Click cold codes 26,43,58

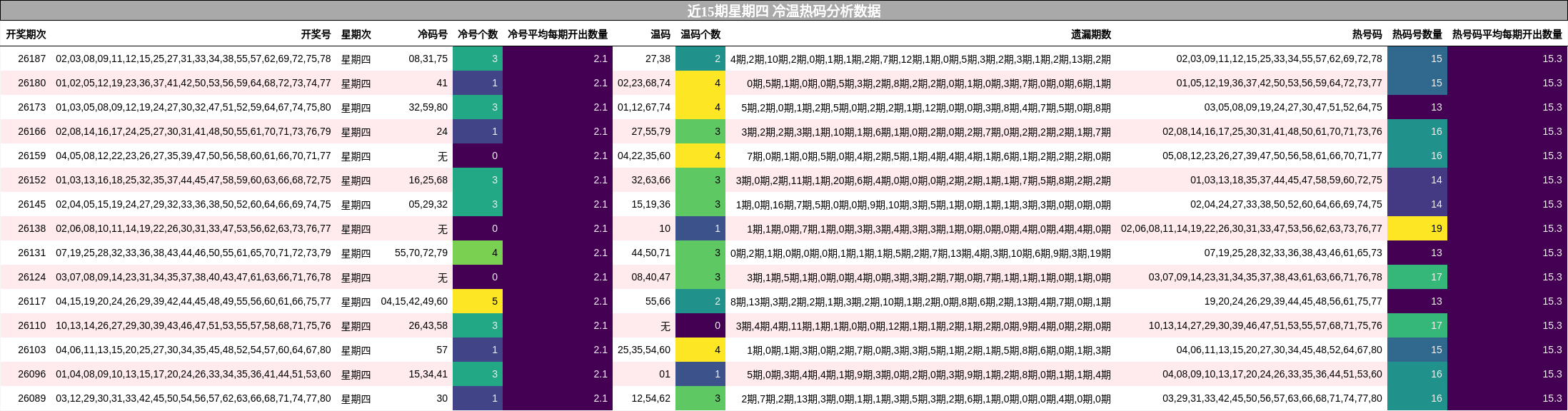[x=428, y=325]
